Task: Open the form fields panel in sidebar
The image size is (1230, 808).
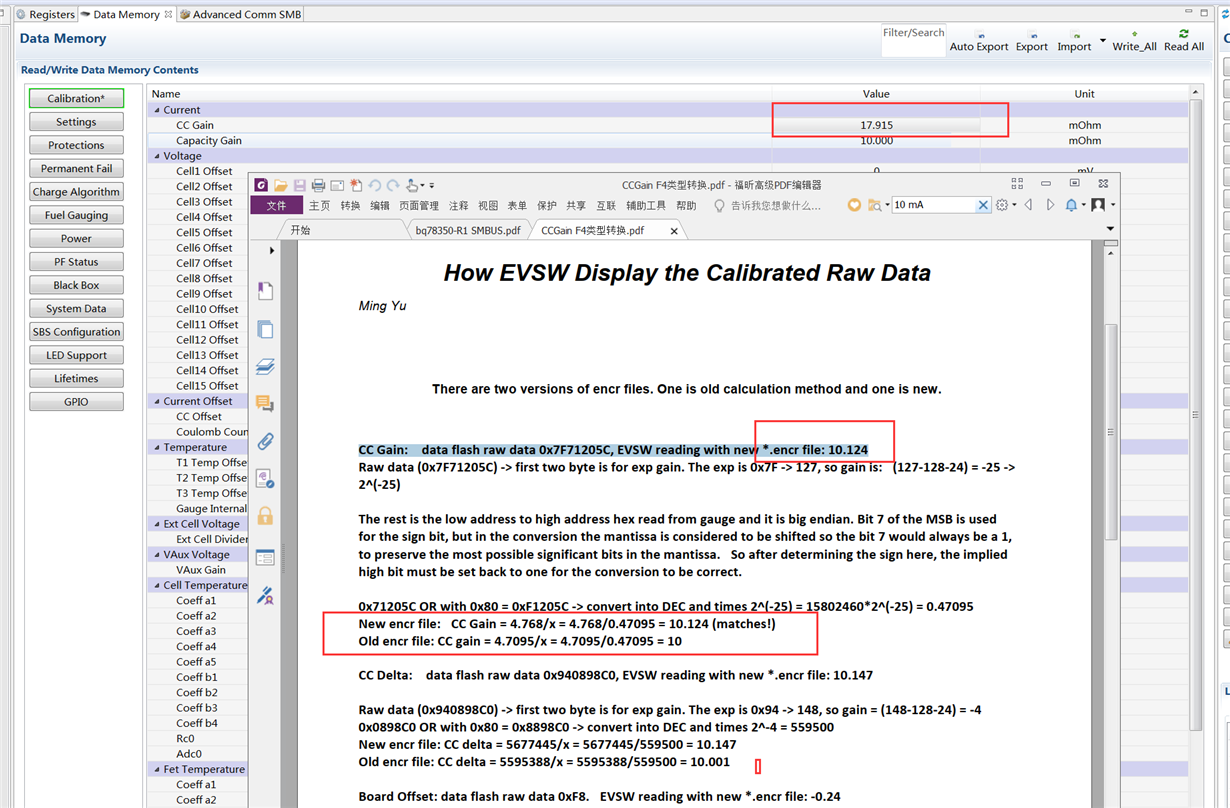Action: (265, 558)
